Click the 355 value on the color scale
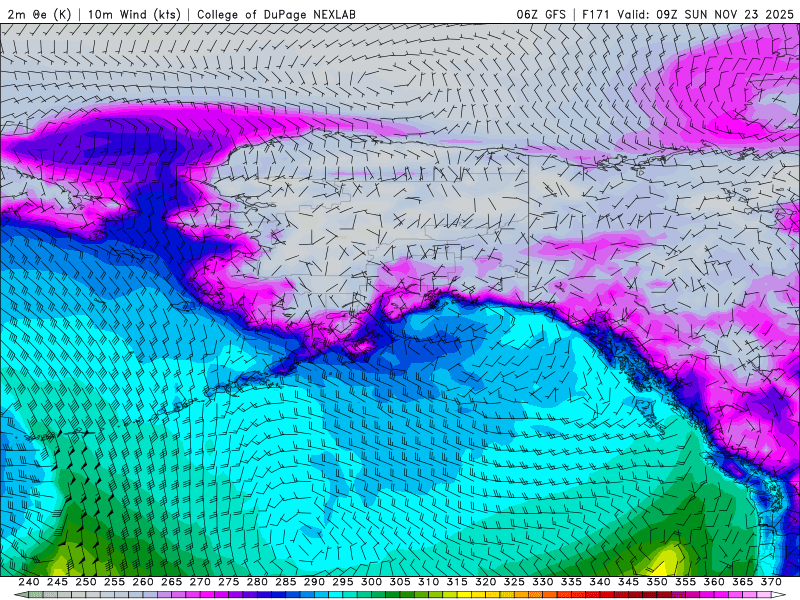 tap(686, 582)
